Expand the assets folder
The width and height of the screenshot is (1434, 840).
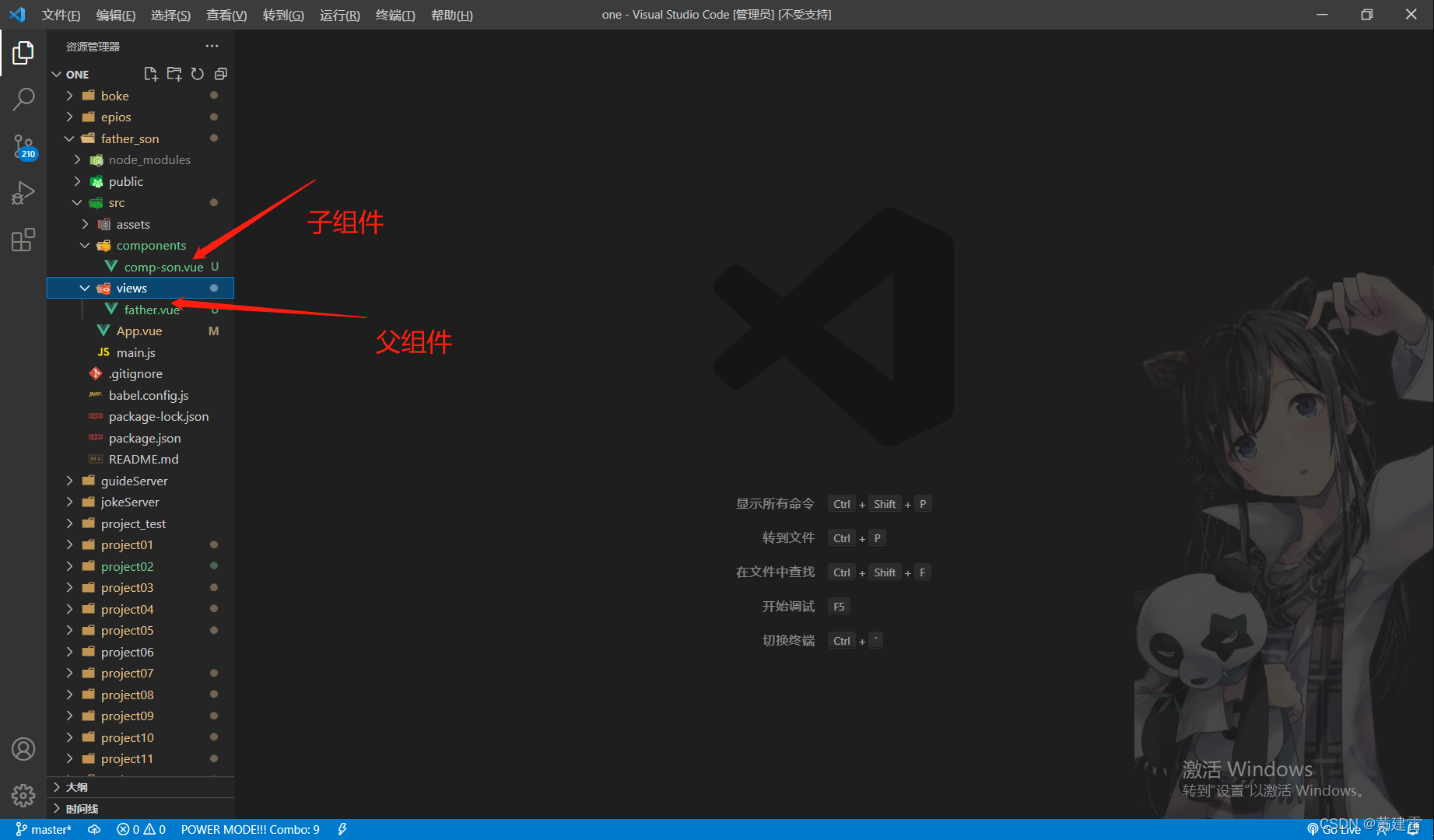pos(85,224)
